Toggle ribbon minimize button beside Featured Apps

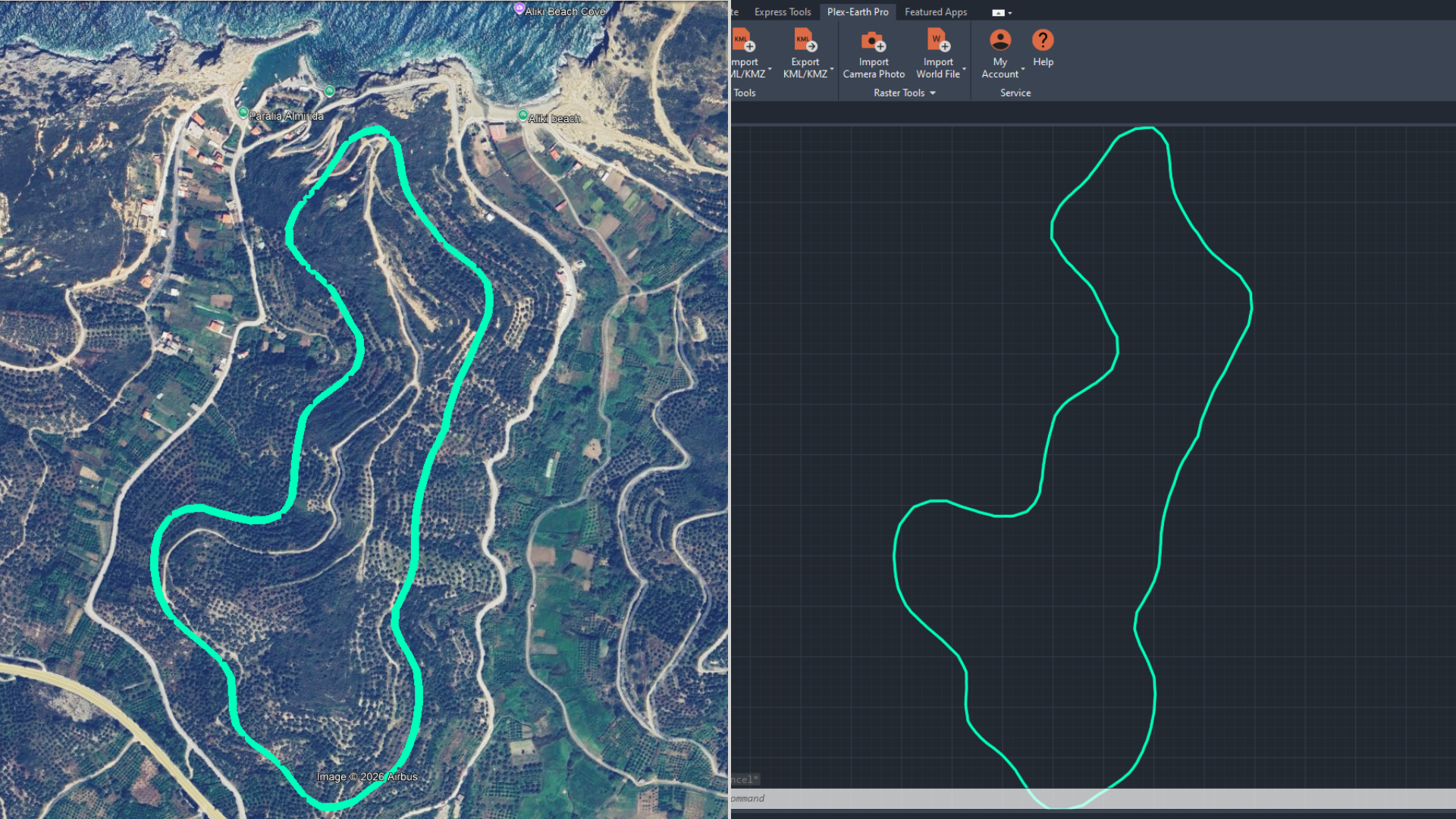coord(997,13)
